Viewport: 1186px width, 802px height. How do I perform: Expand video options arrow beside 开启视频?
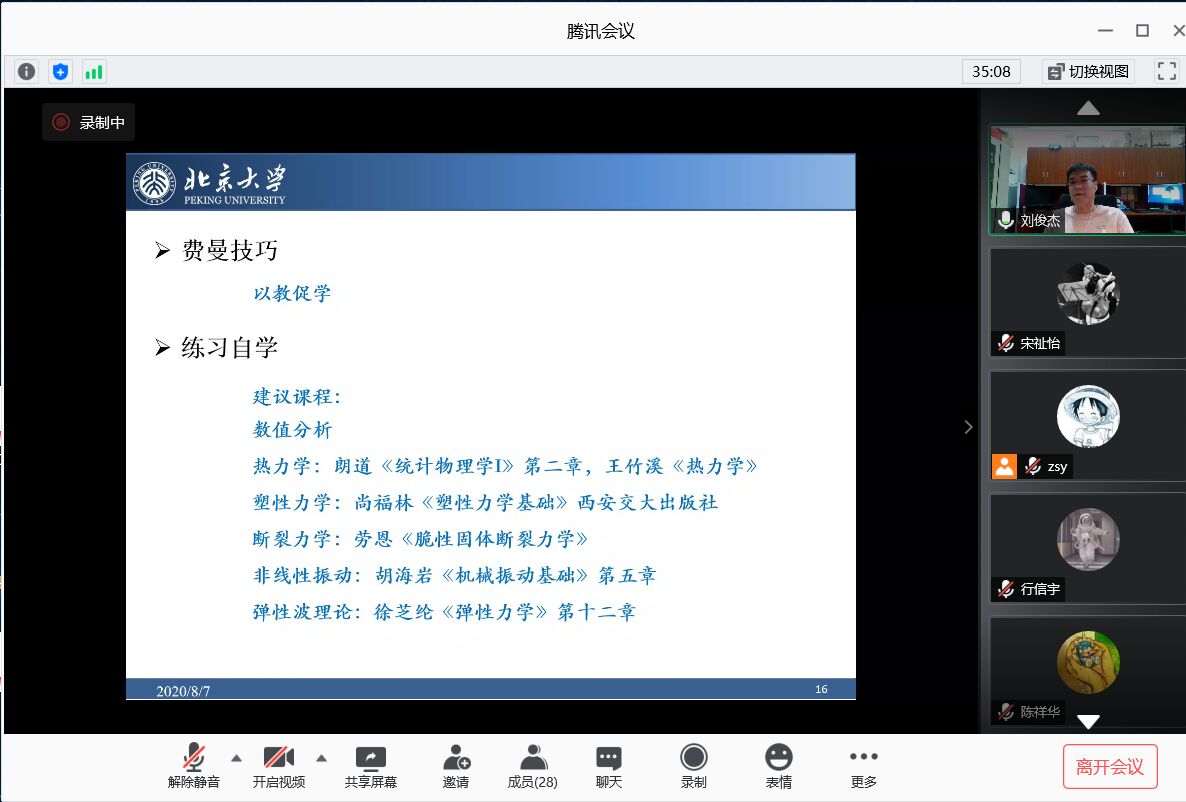(x=322, y=757)
